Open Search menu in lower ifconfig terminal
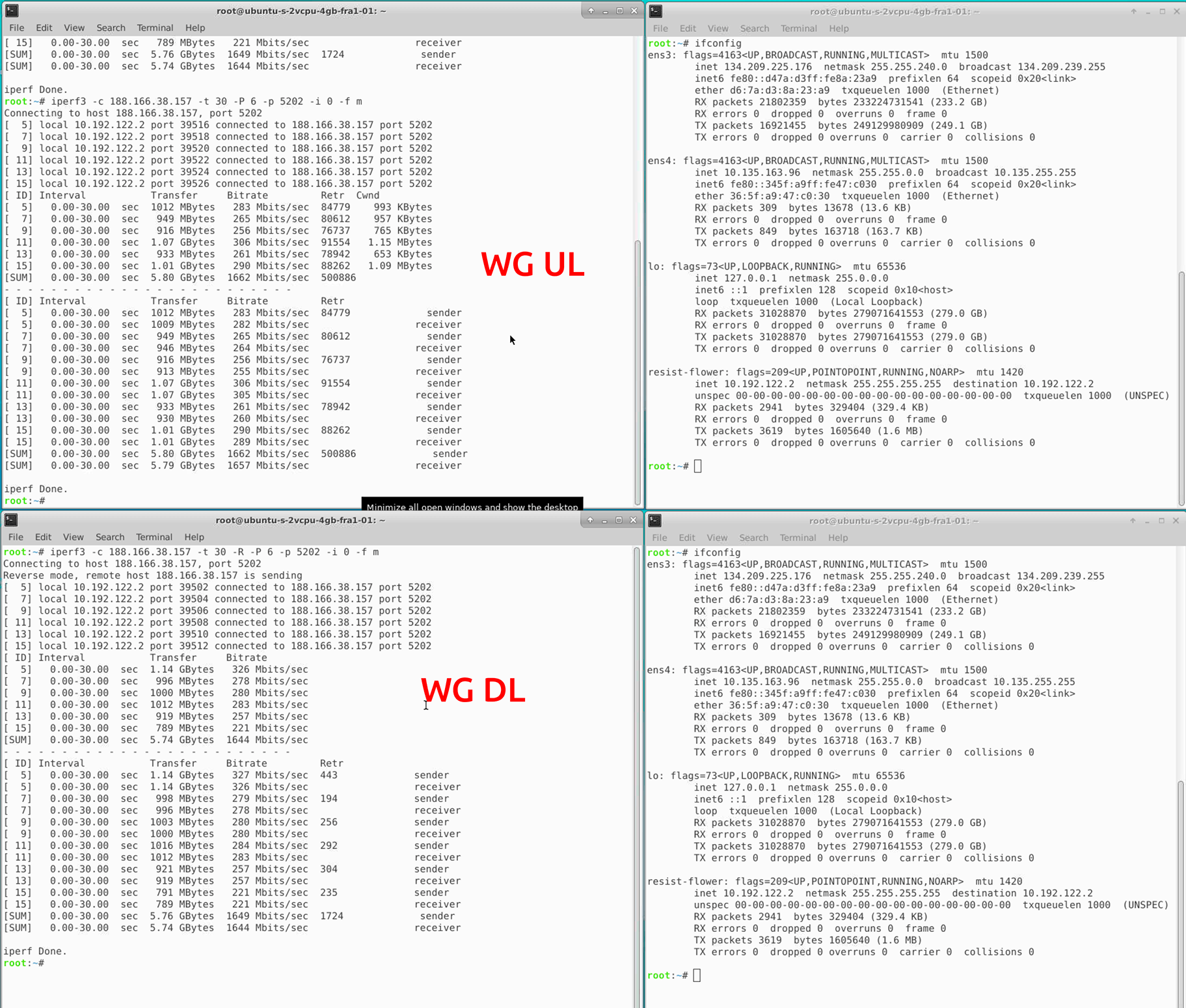 (x=754, y=538)
